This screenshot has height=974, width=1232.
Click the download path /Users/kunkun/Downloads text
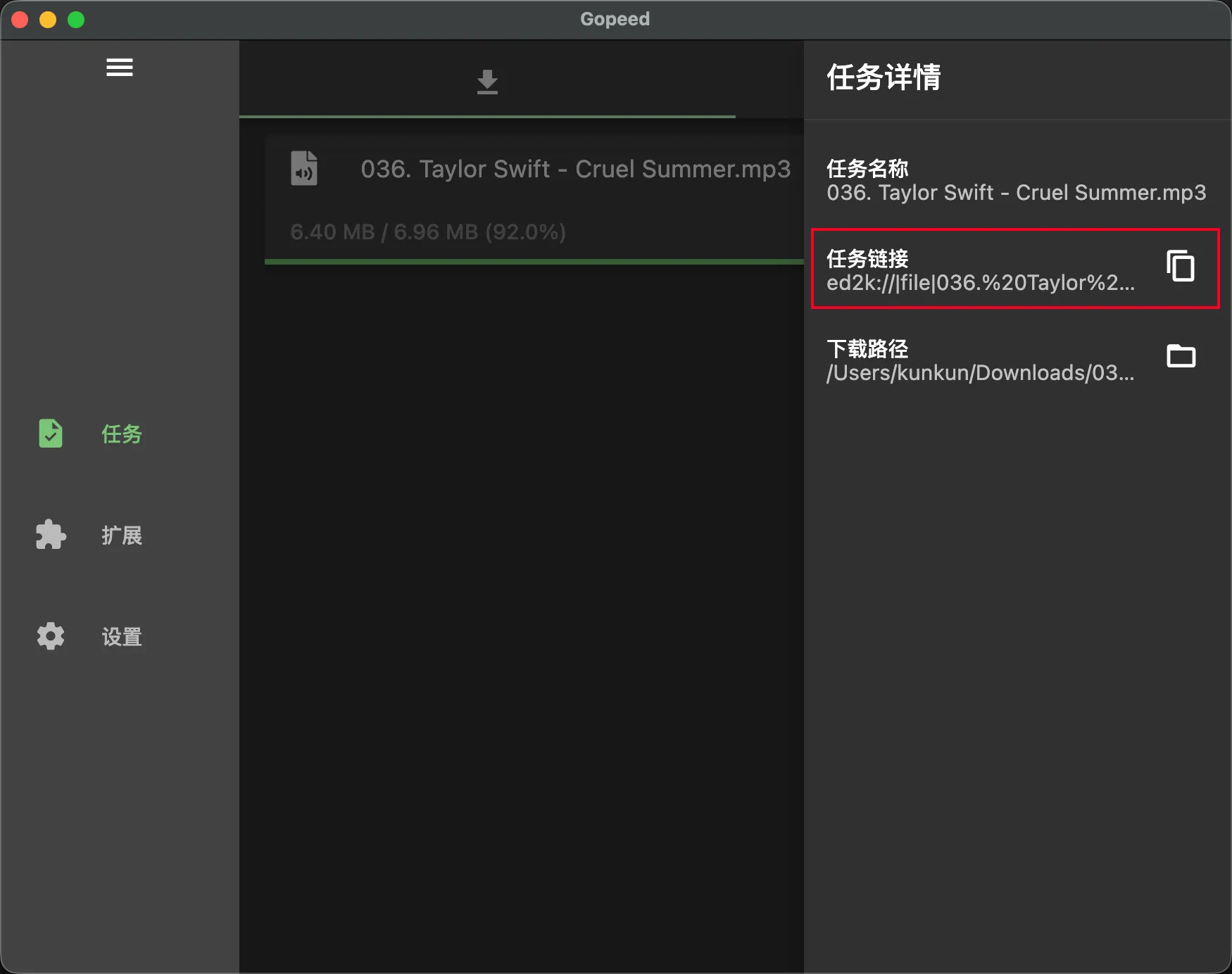click(980, 373)
